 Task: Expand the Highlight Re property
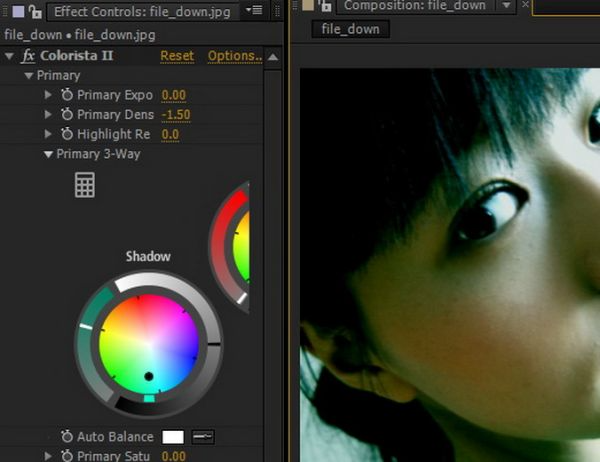[x=48, y=134]
